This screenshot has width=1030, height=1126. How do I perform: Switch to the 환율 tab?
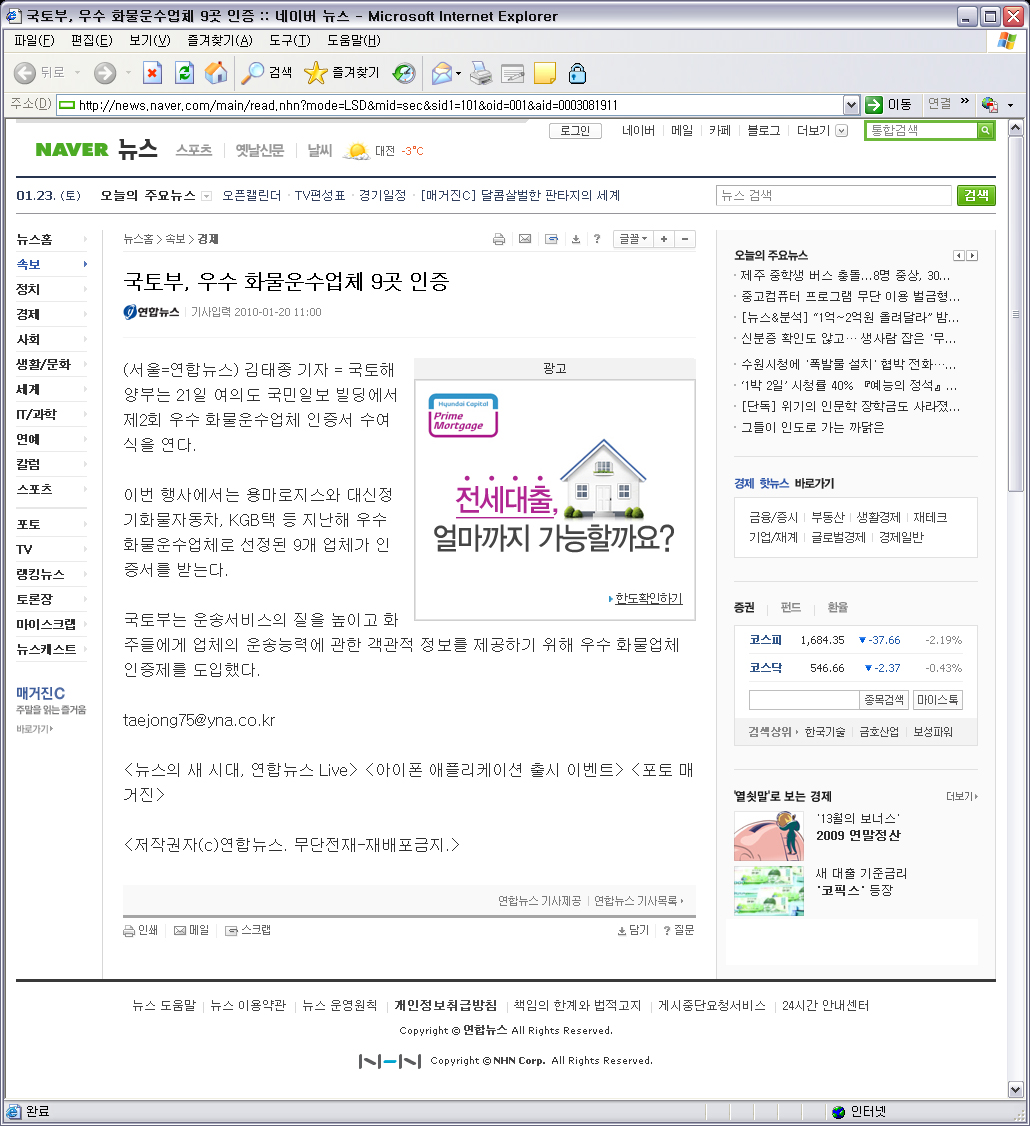[x=837, y=607]
